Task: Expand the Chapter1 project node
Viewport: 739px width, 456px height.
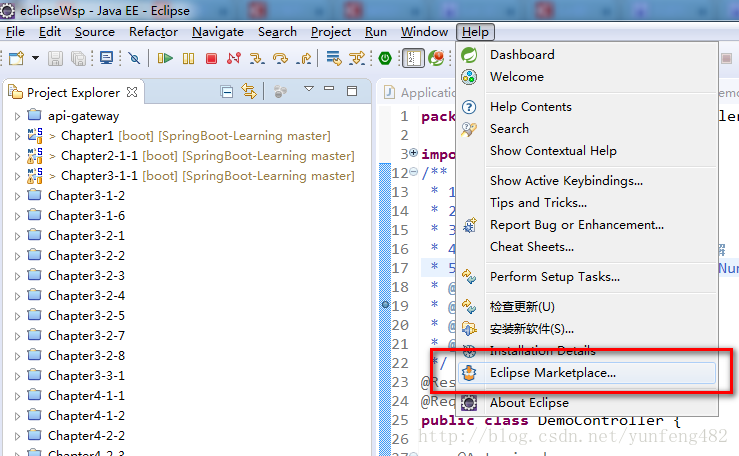Action: pyautogui.click(x=17, y=136)
